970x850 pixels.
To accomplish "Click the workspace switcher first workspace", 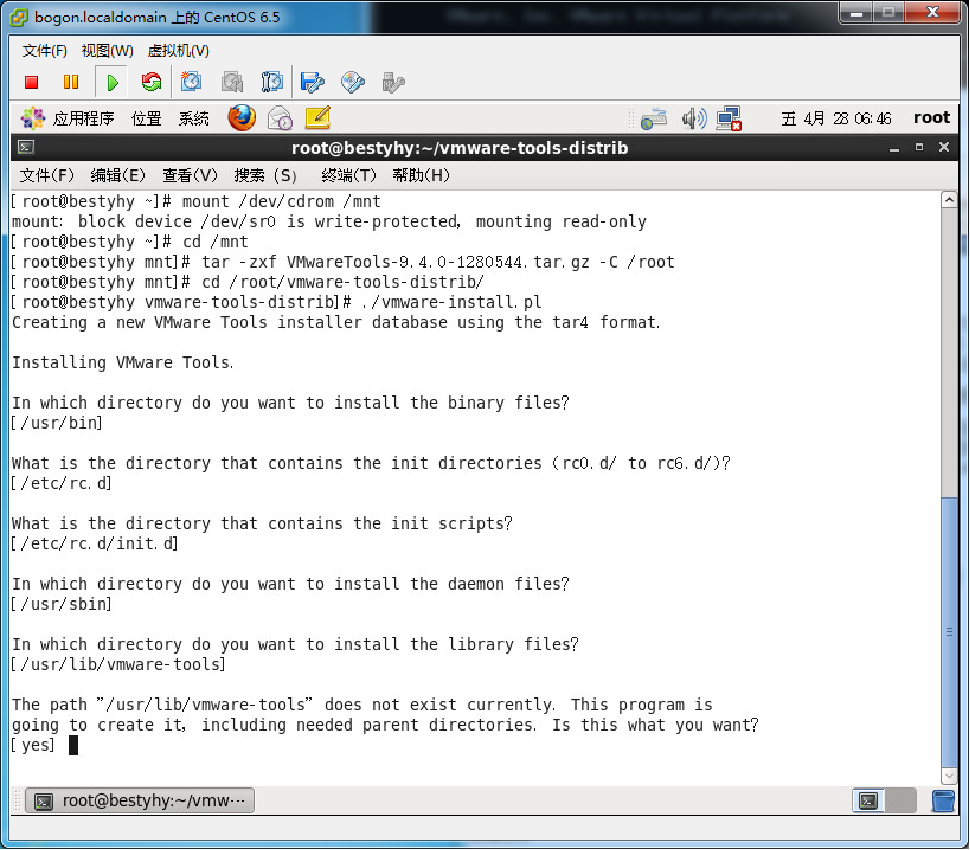I will click(869, 801).
